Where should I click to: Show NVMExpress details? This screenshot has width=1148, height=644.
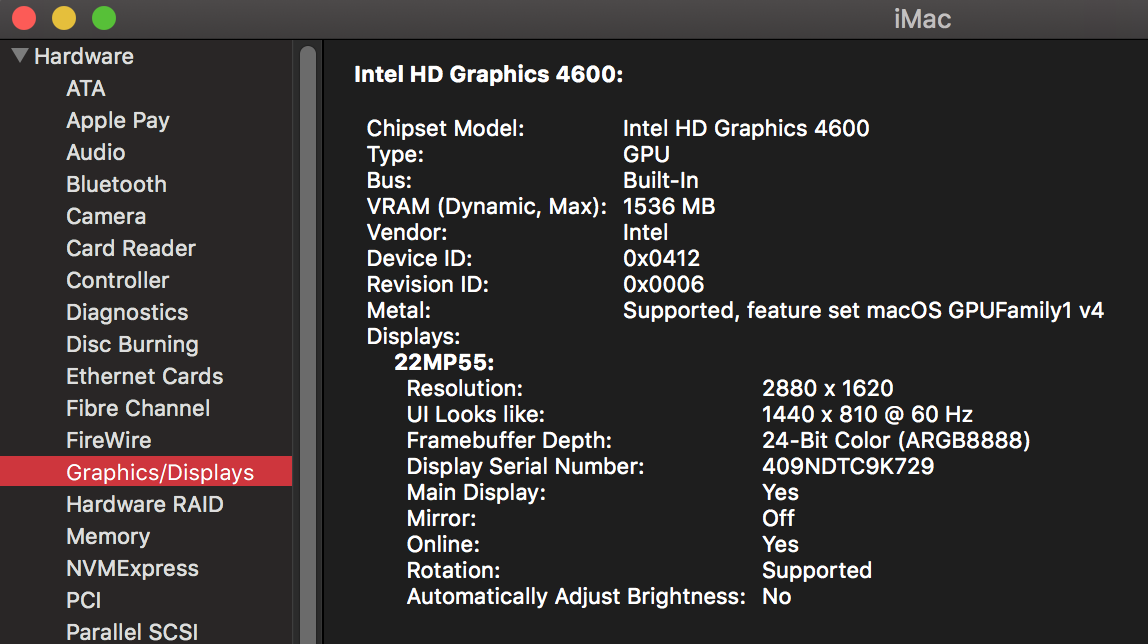coord(133,569)
